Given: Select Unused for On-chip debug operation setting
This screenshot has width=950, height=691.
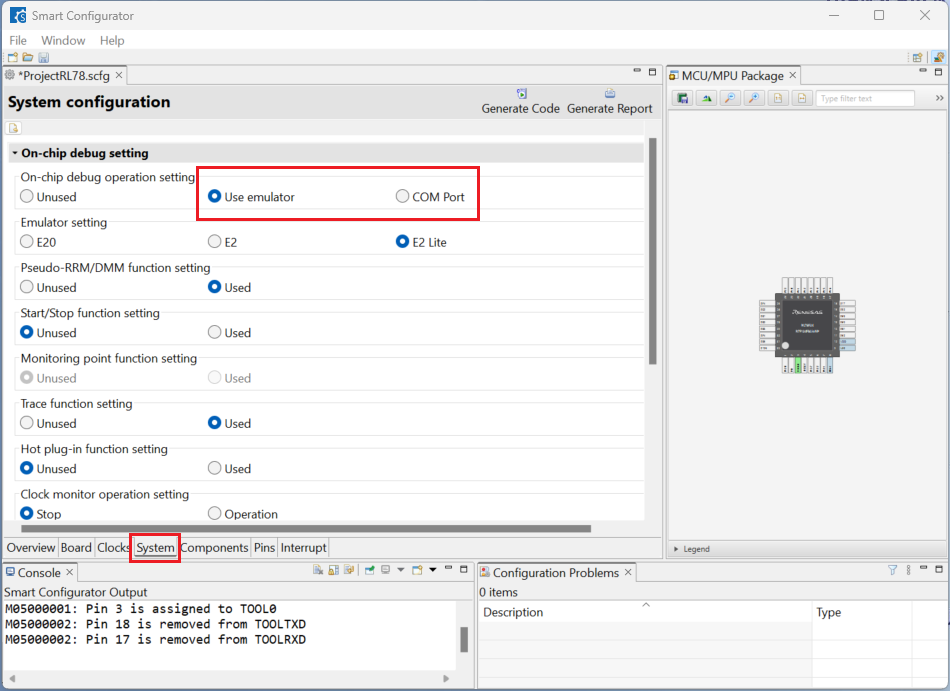Looking at the screenshot, I should 48,197.
